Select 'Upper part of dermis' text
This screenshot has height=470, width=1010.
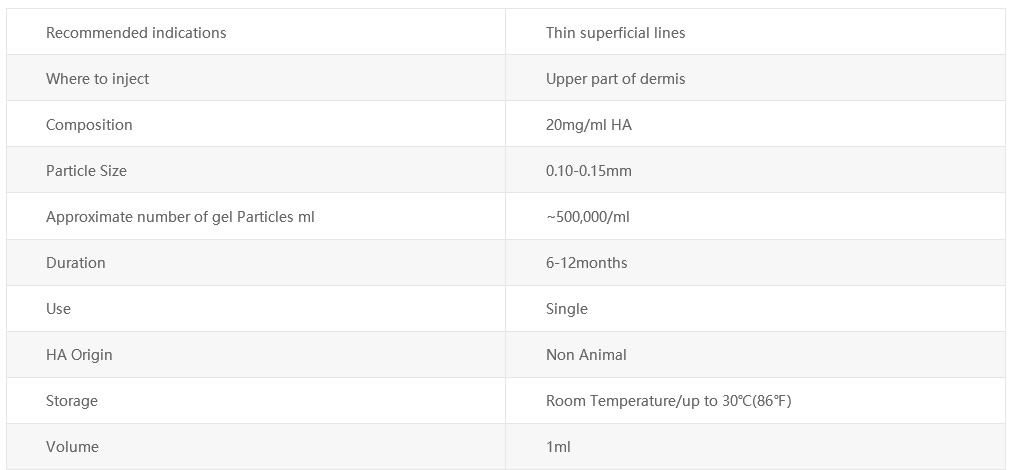tap(615, 79)
